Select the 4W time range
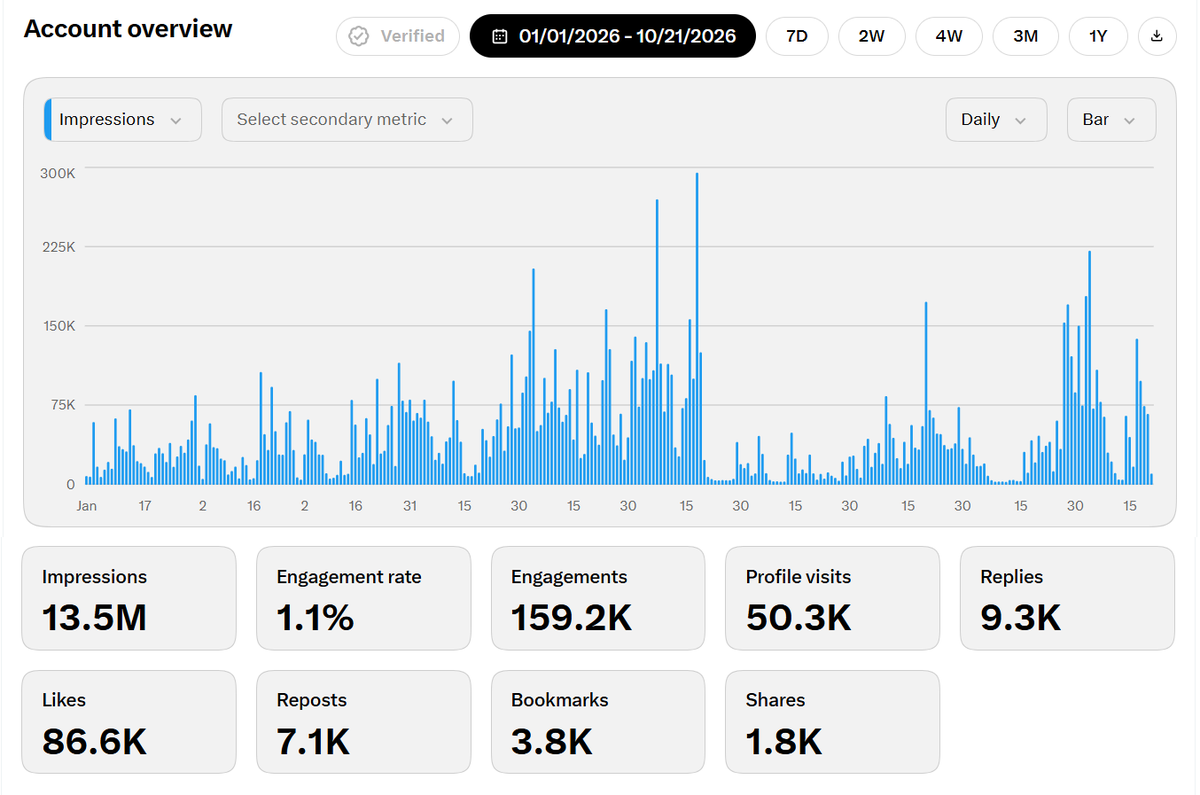The height and width of the screenshot is (795, 1200). 949,36
